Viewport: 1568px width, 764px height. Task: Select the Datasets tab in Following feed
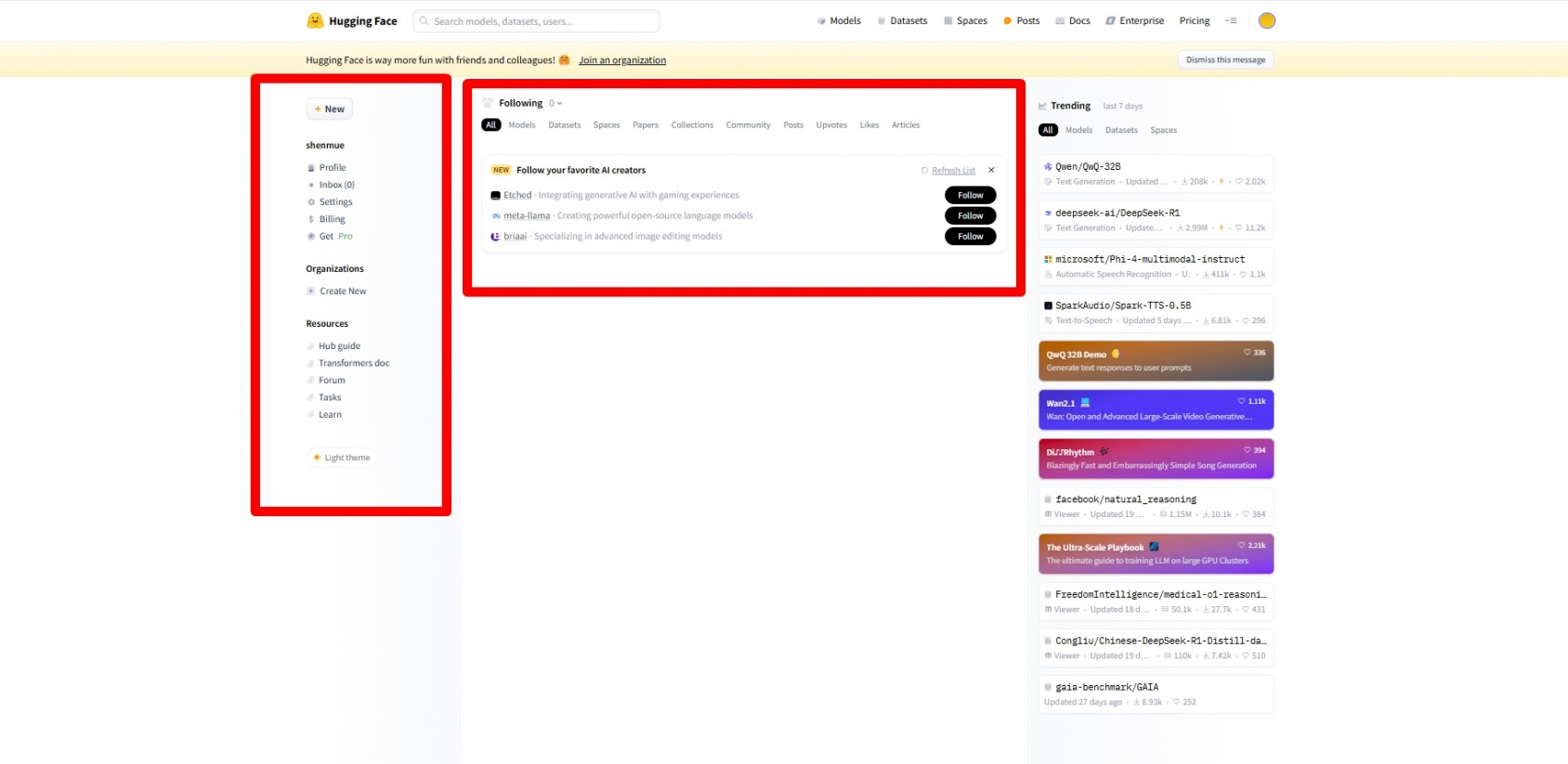pyautogui.click(x=565, y=124)
